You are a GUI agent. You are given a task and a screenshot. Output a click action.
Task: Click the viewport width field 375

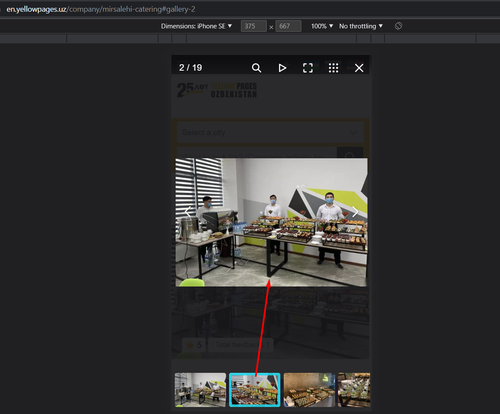(x=254, y=26)
